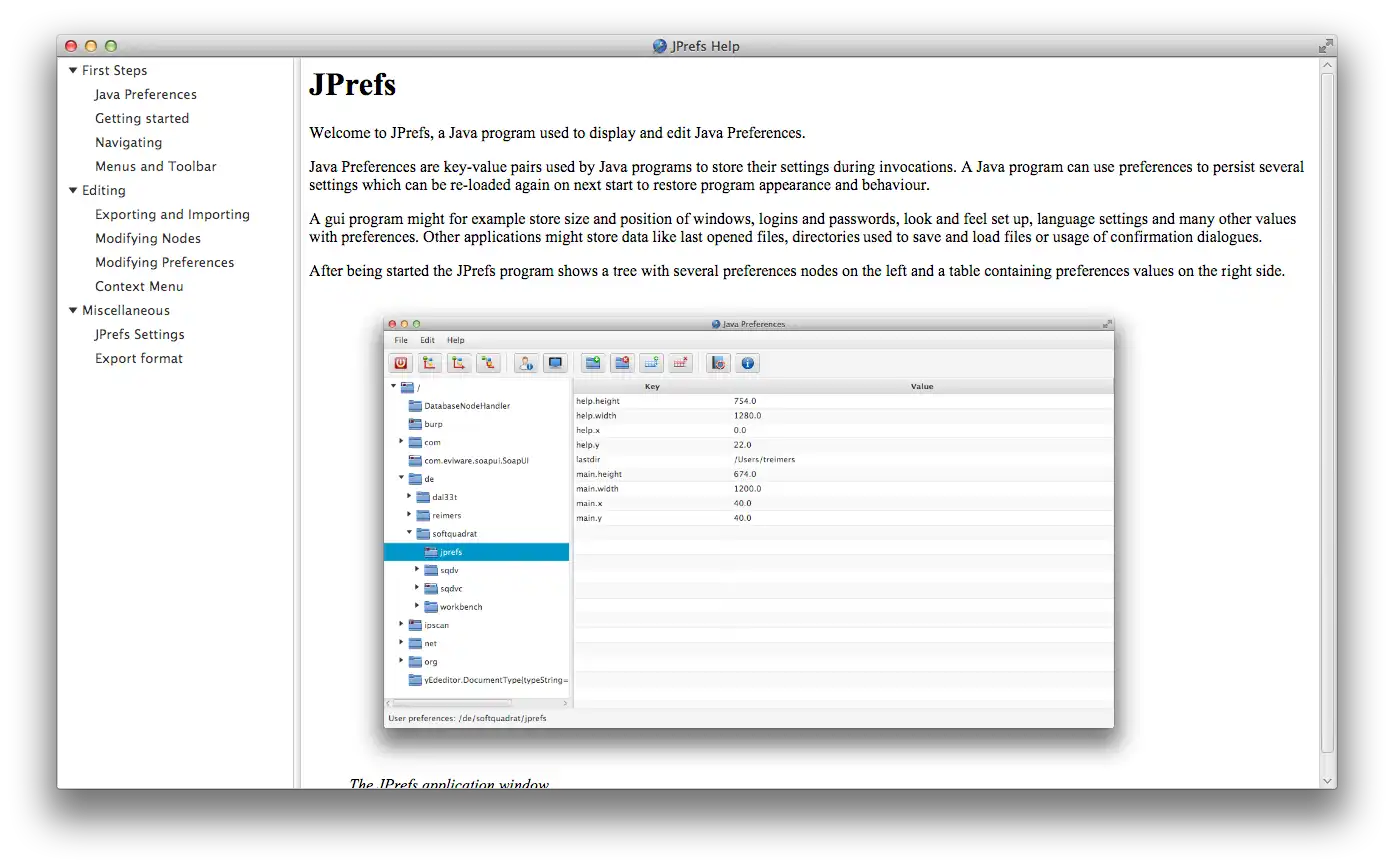Click the table with green plus icon in embedded toolbar
This screenshot has width=1394, height=868.
click(651, 363)
